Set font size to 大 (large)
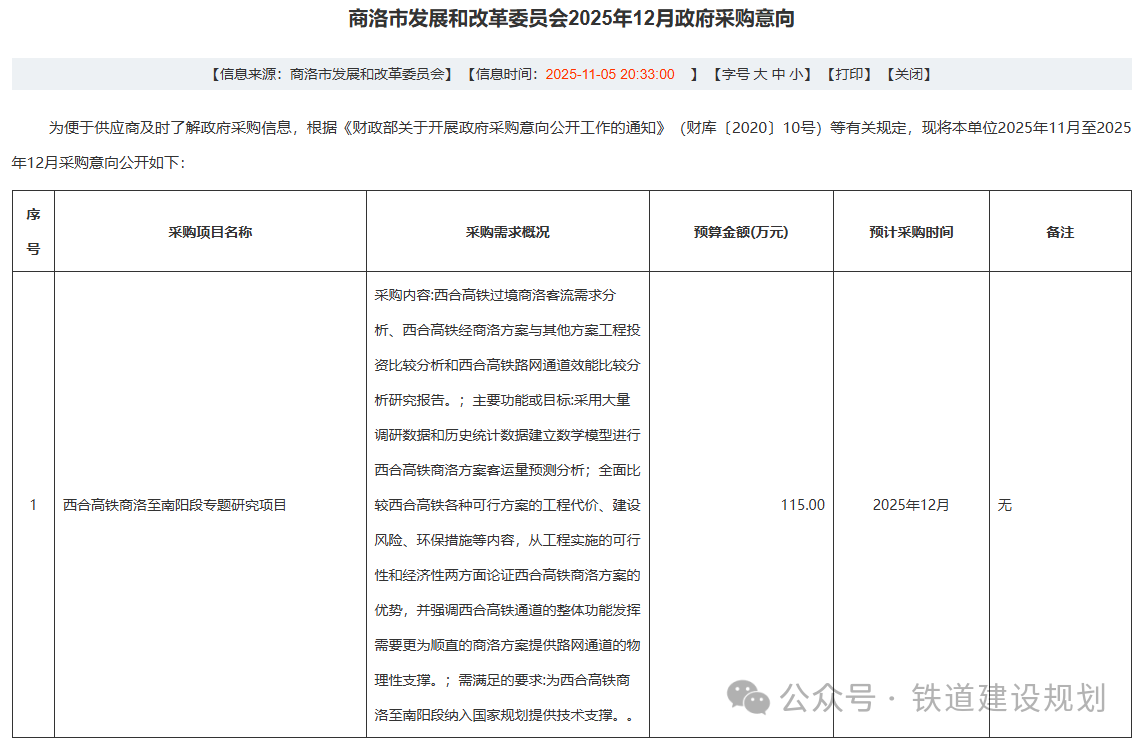The width and height of the screenshot is (1144, 744). [761, 74]
